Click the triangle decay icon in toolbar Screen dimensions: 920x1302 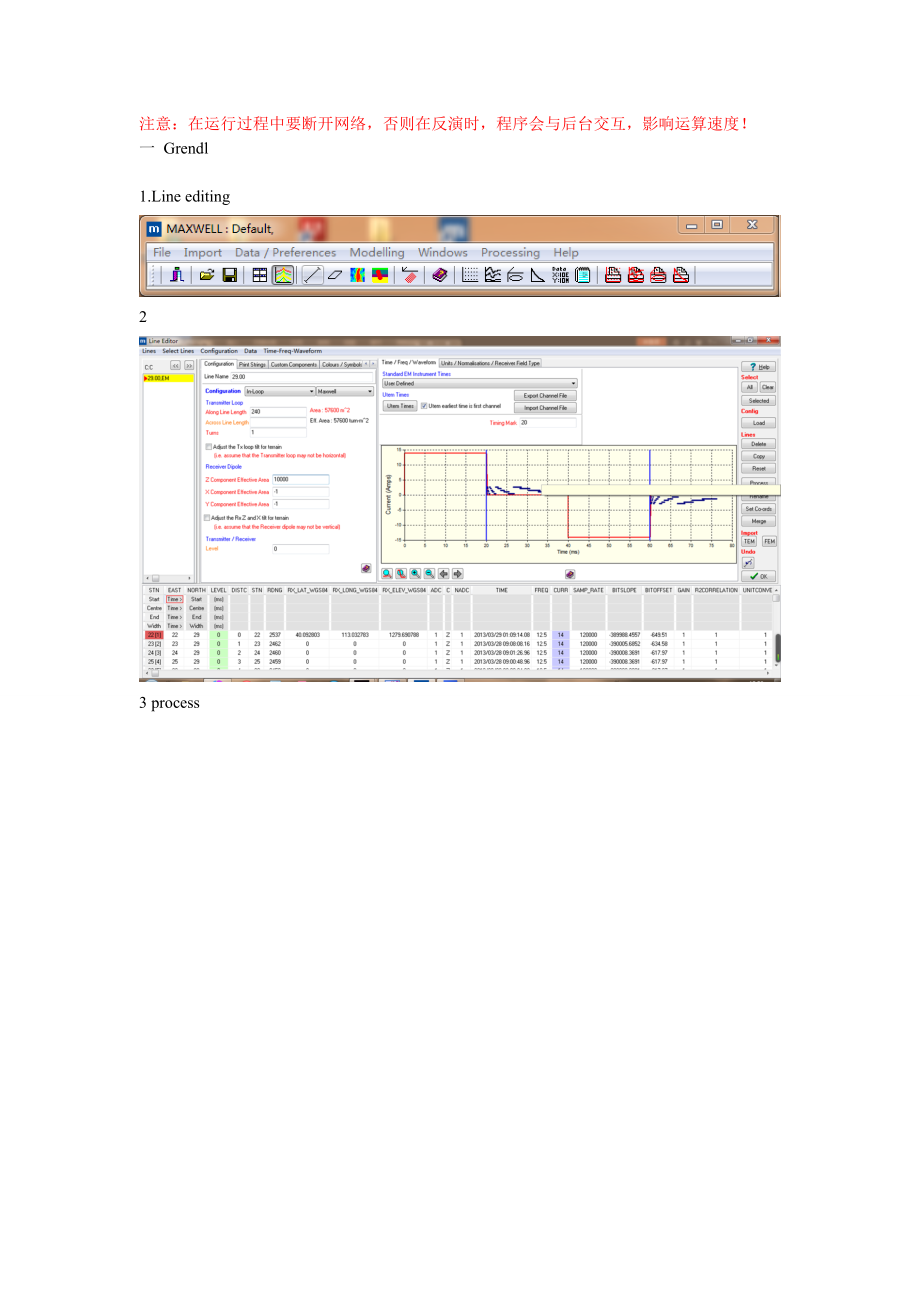coord(537,275)
